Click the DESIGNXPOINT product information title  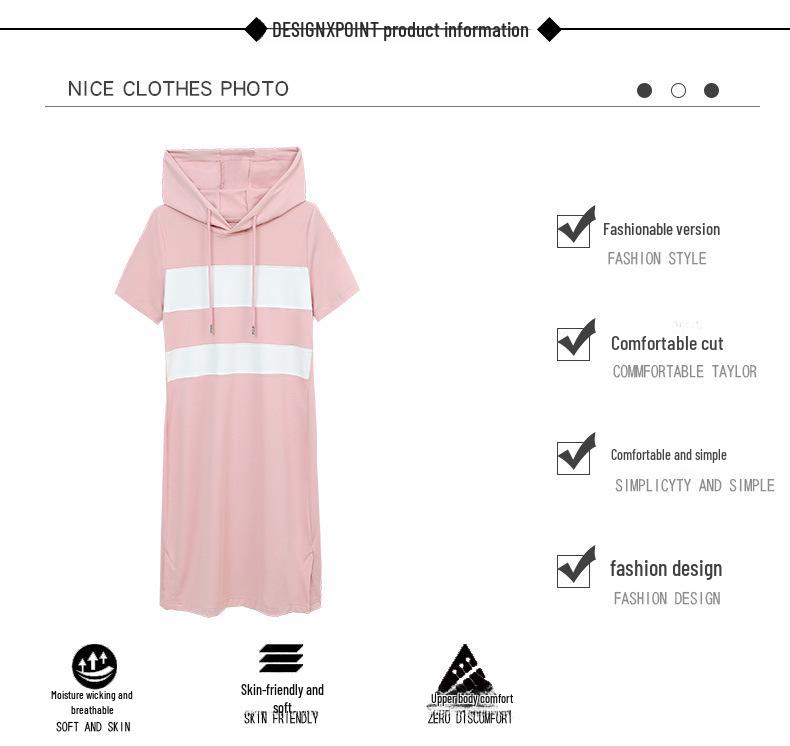pyautogui.click(x=401, y=30)
